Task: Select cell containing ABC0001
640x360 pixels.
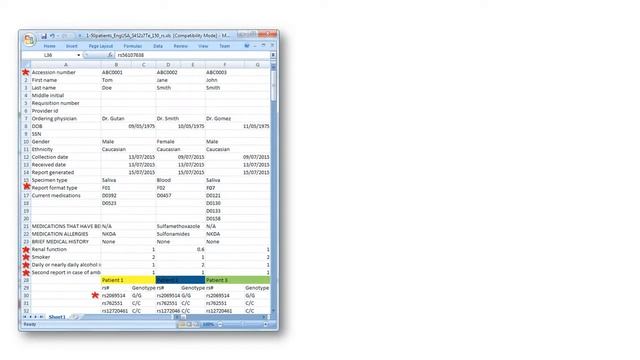Action: 116,72
